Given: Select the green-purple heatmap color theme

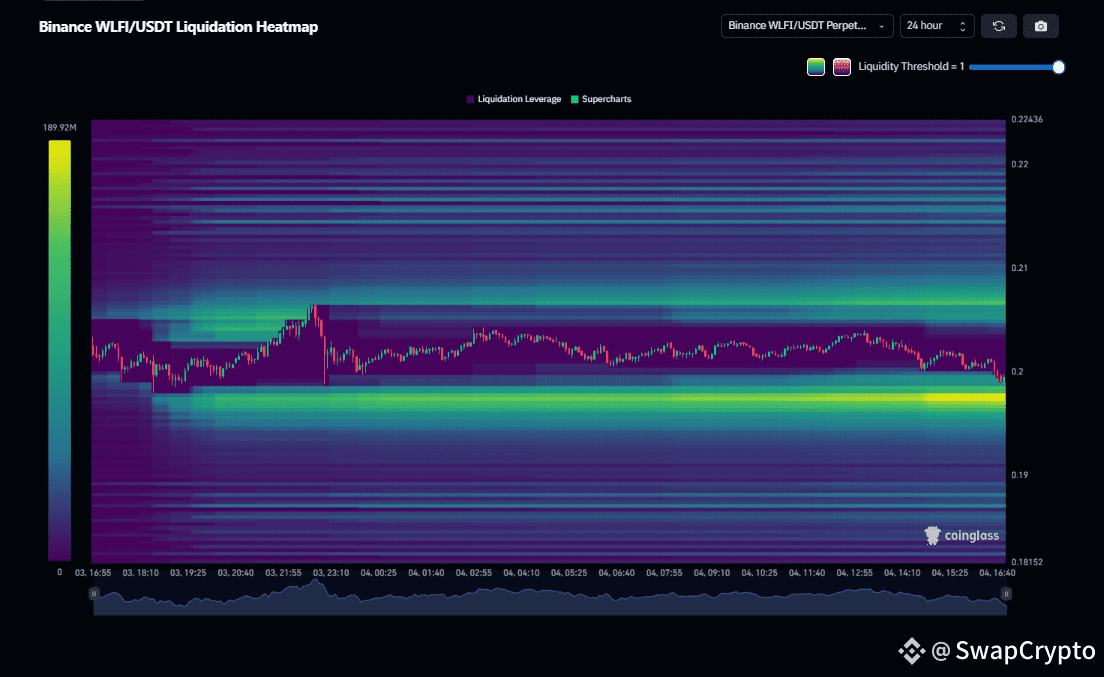Looking at the screenshot, I should [x=816, y=67].
